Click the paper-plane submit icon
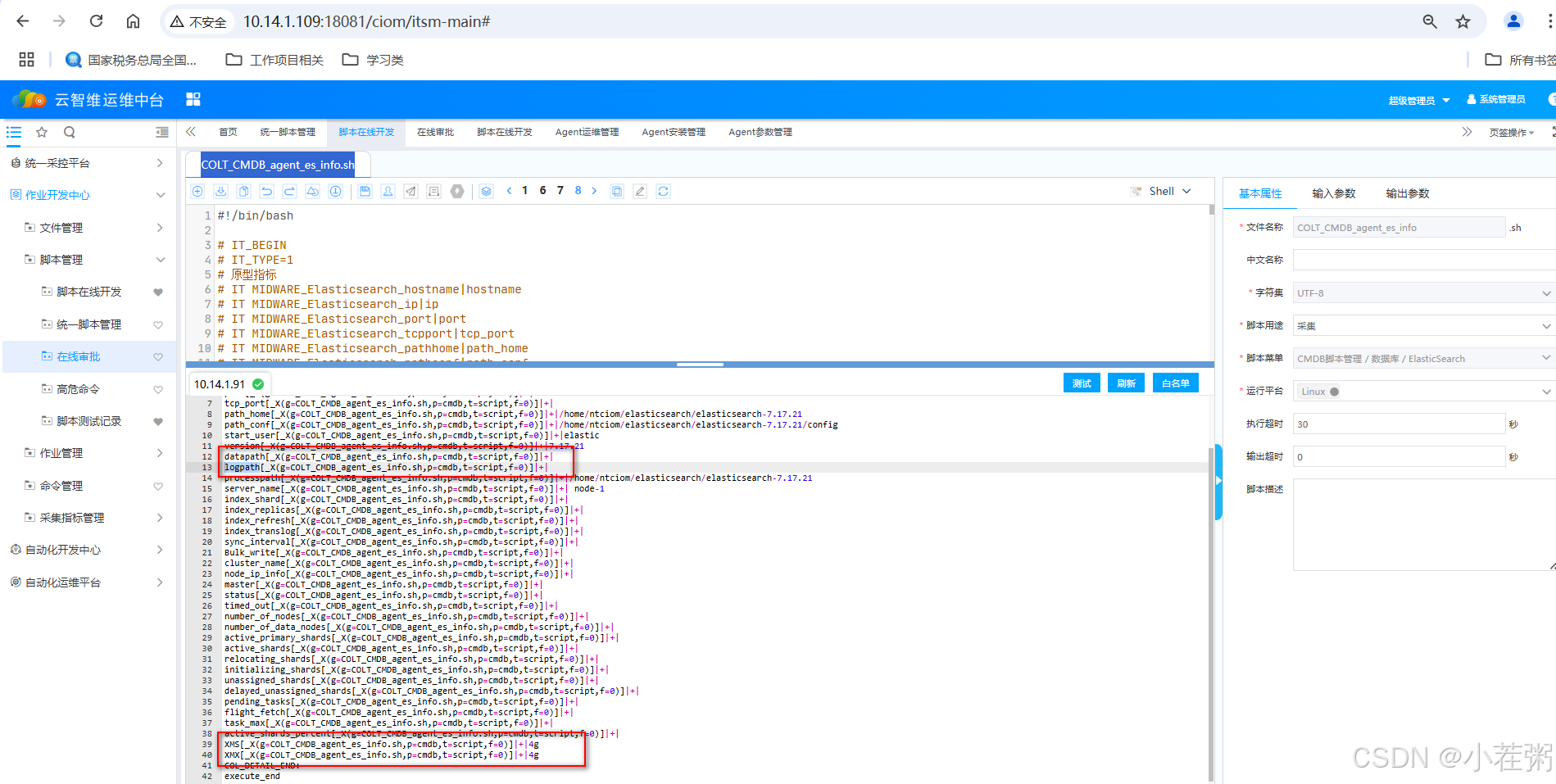The width and height of the screenshot is (1556, 784). [x=411, y=191]
